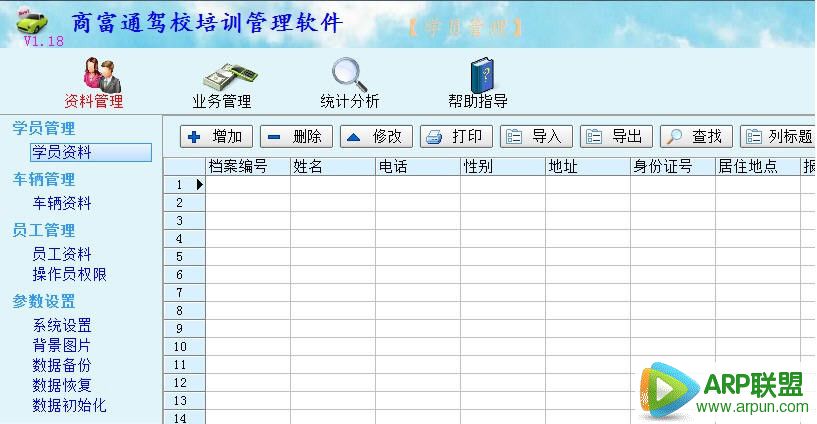817x424 pixels.
Task: Click the 增加 add button
Action: pyautogui.click(x=216, y=136)
